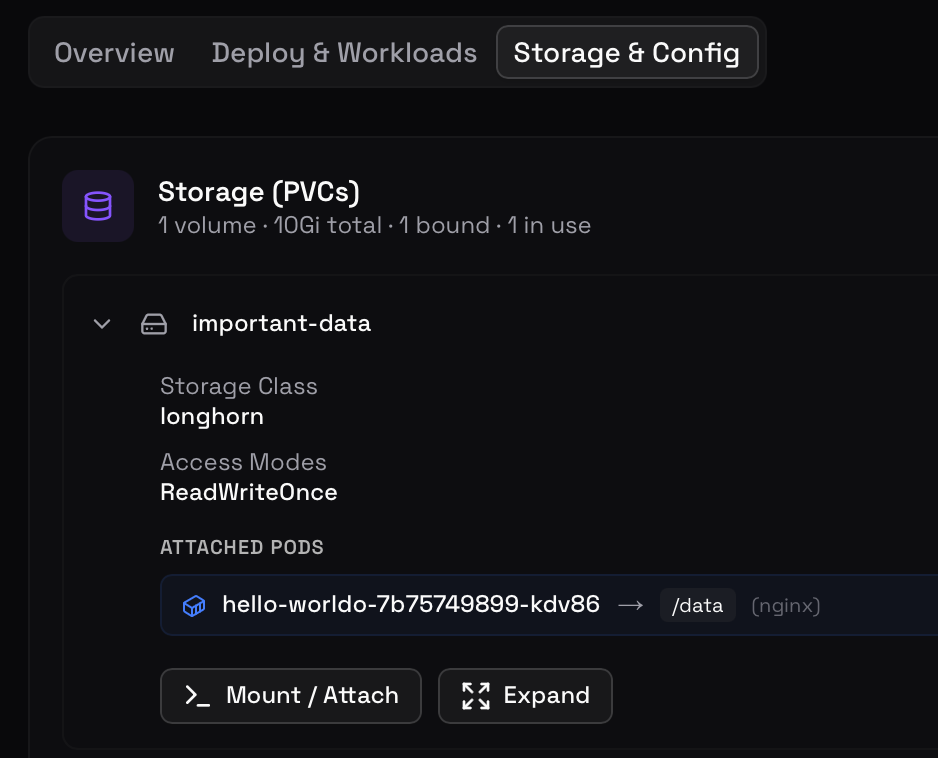Click the longhorn storage class value
Image resolution: width=938 pixels, height=758 pixels.
click(212, 416)
